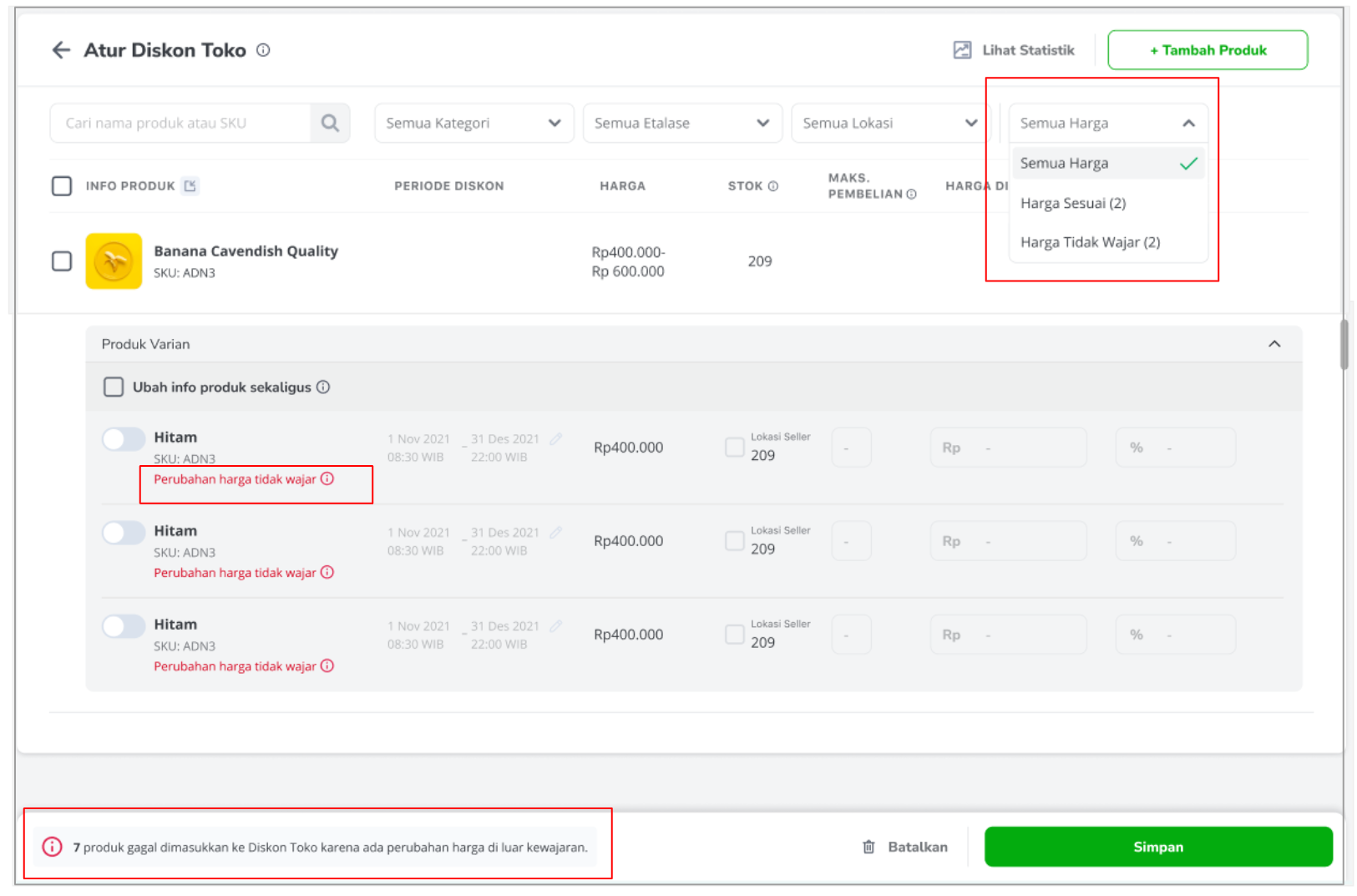Screen dimensions: 1357x896
Task: Select Semua Harga option in dropdown list
Action: [x=1108, y=164]
